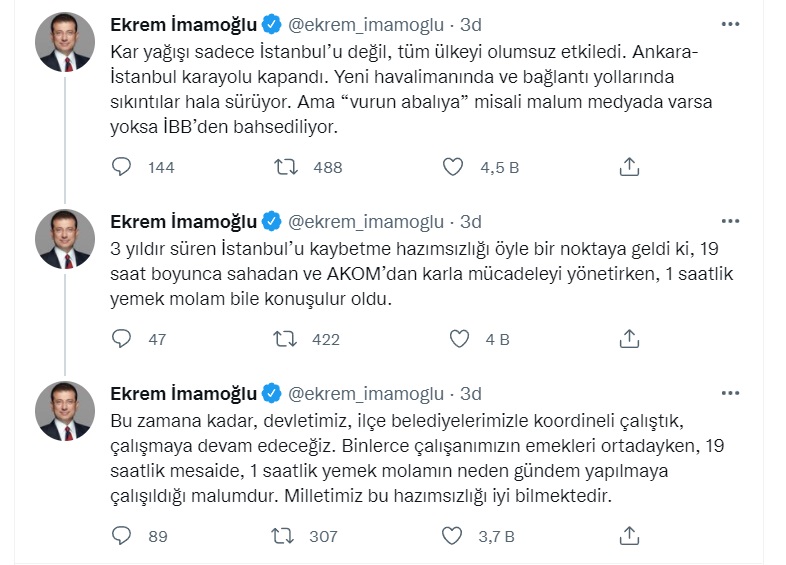Retweet the third tweet with 307 retweets

(286, 536)
